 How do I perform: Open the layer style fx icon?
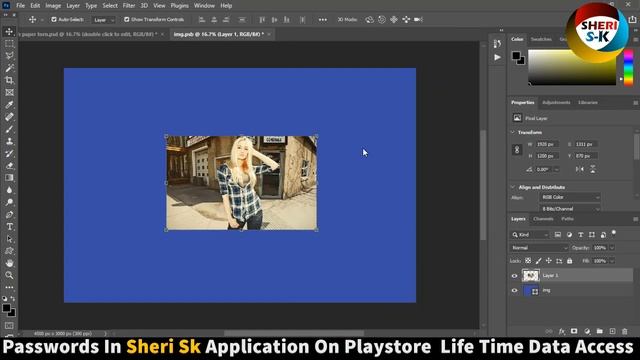click(562, 331)
